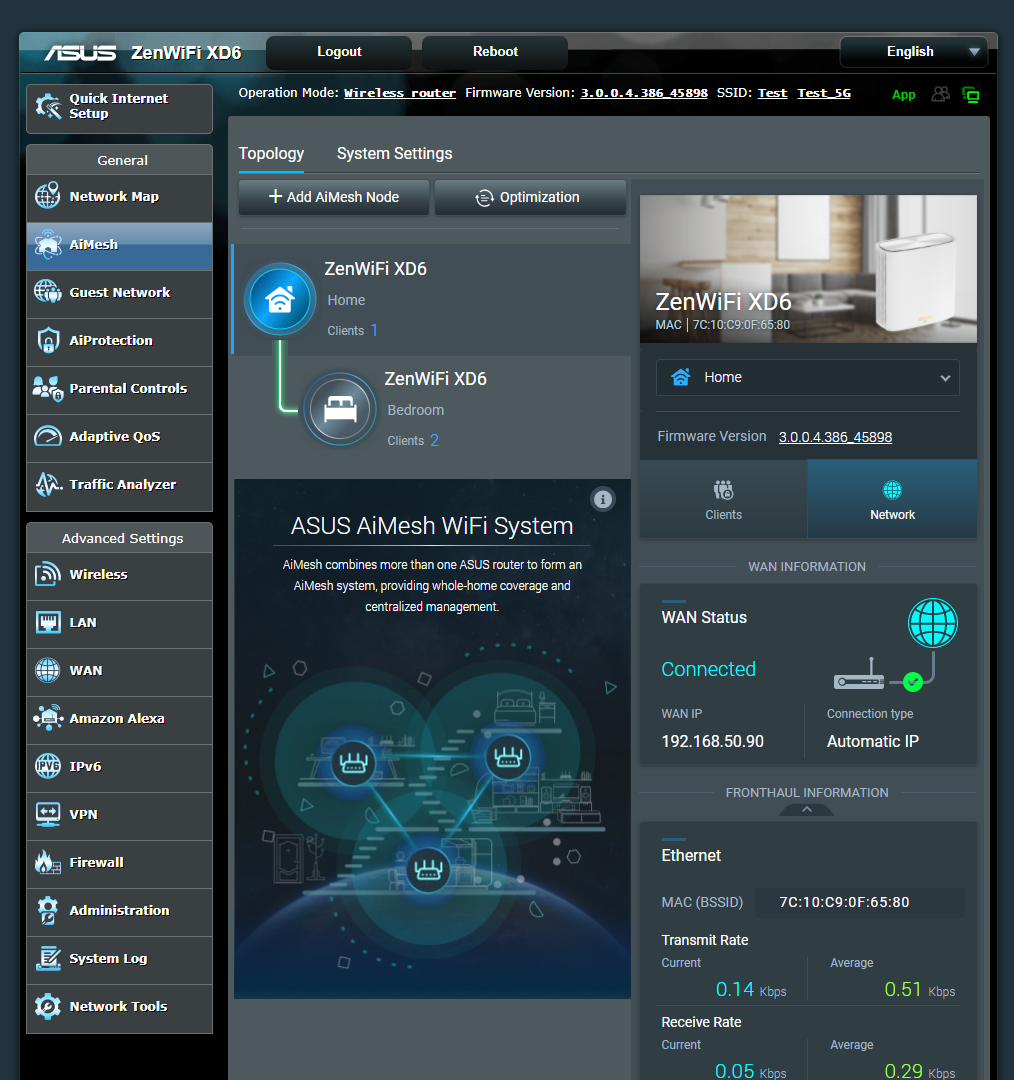Click the Amazon Alexa icon
This screenshot has width=1014, height=1080.
(48, 718)
